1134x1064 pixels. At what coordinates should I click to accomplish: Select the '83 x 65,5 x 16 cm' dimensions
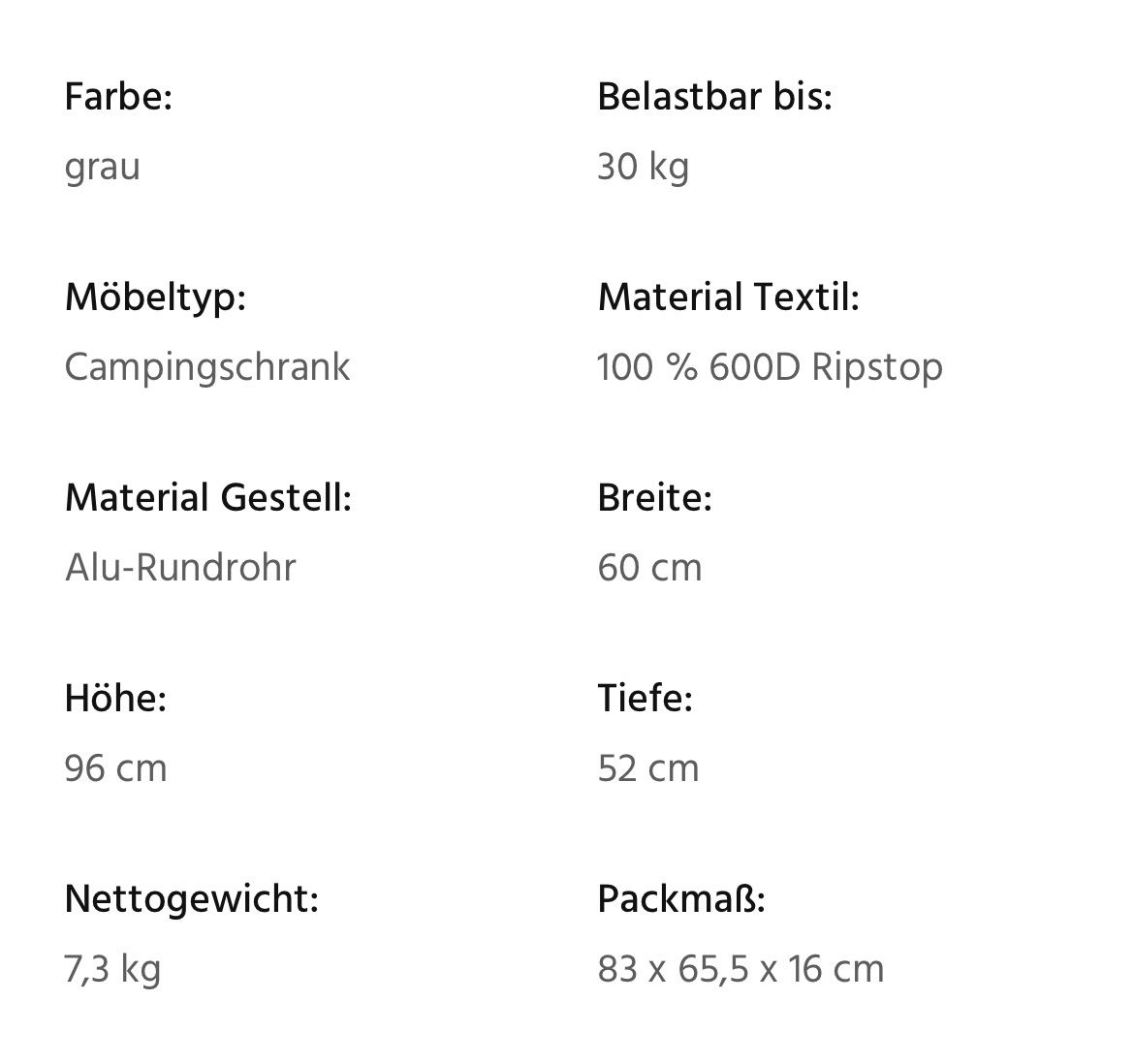point(740,969)
